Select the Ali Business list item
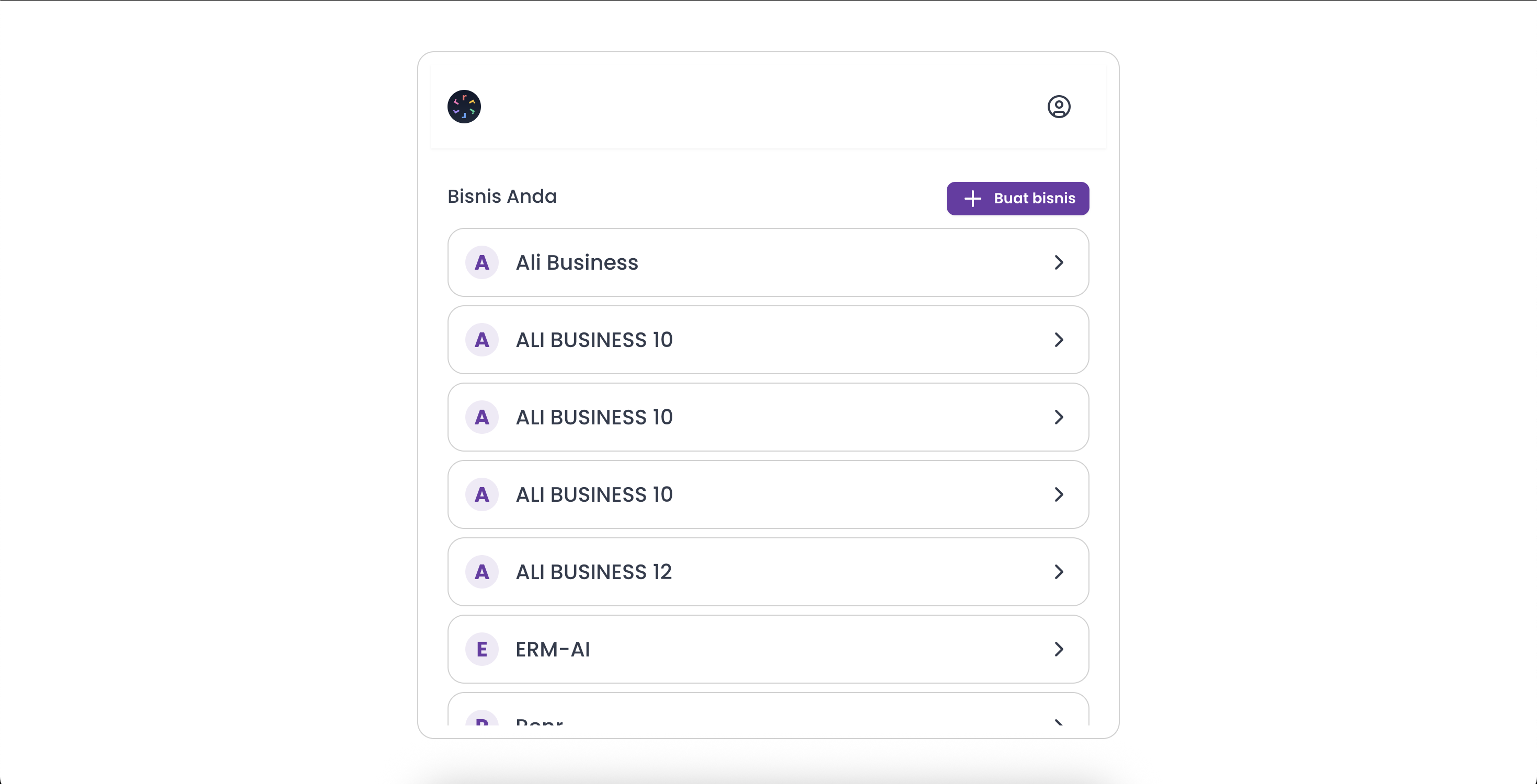This screenshot has height=784, width=1537. (768, 262)
